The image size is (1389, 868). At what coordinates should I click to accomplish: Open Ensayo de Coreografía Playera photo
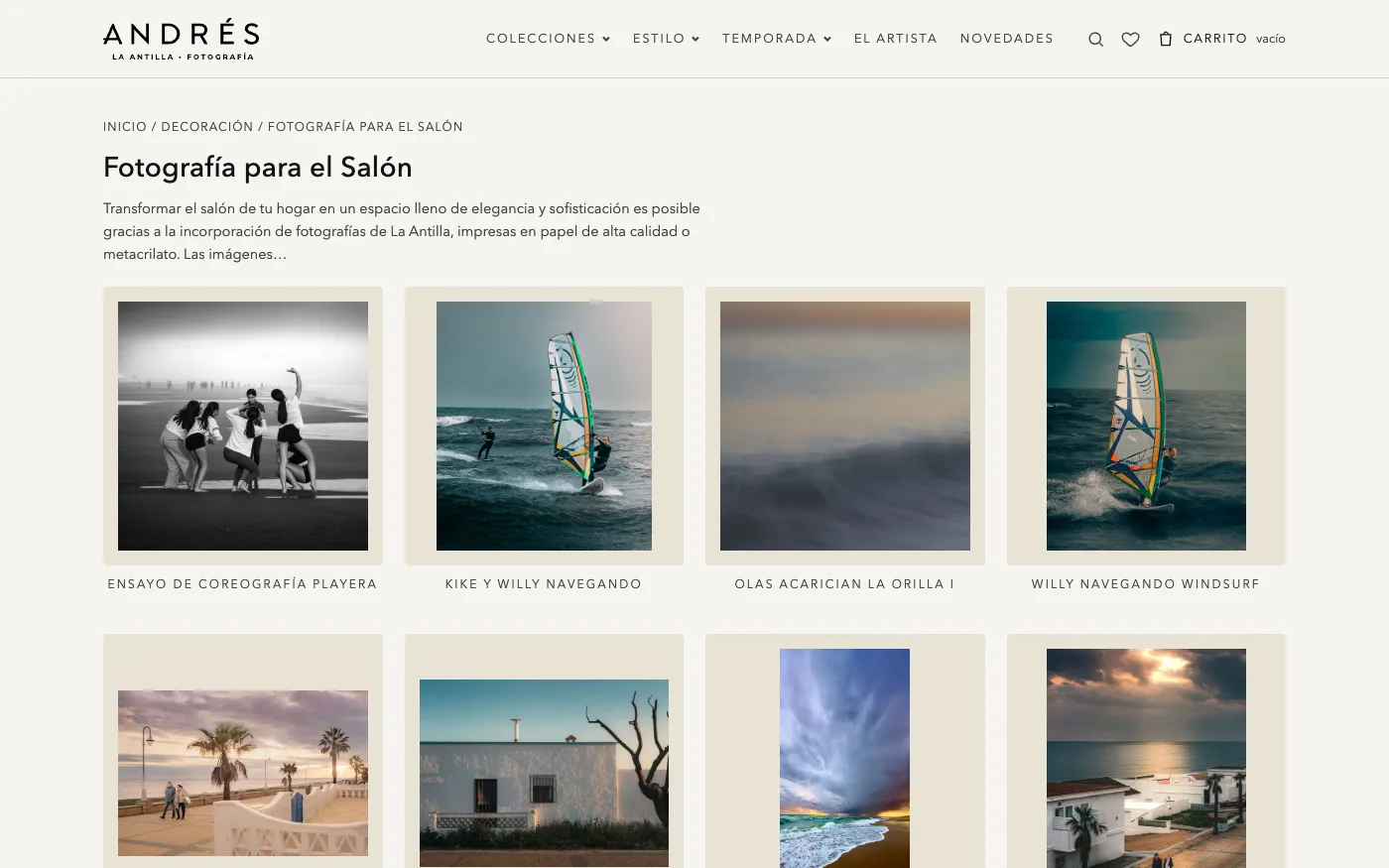coord(243,426)
